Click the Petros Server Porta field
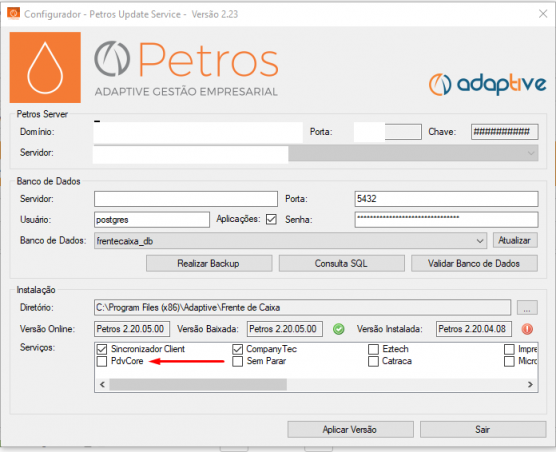Screen dimensions: 556x452 388,132
